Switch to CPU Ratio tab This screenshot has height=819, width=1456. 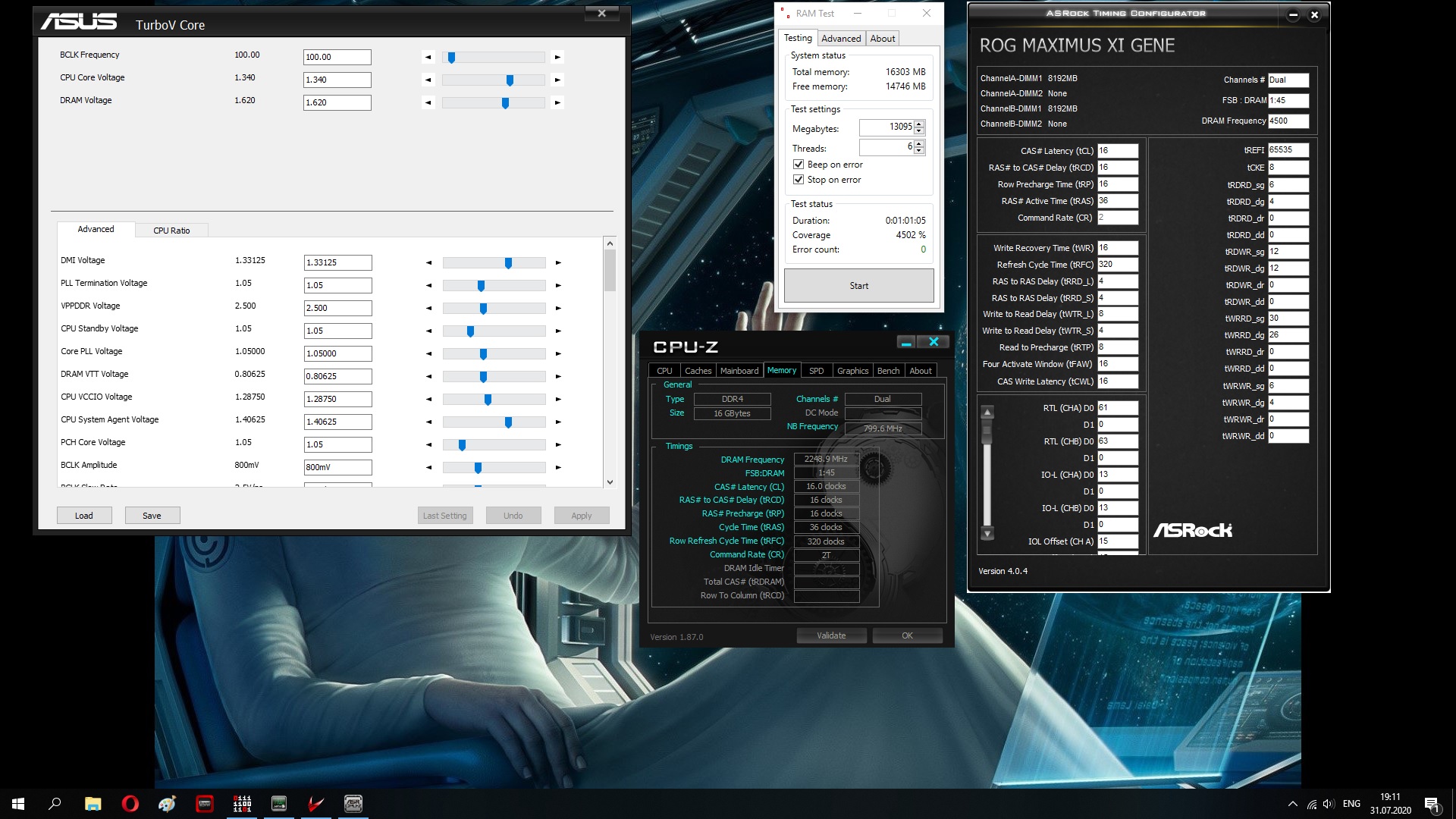171,231
